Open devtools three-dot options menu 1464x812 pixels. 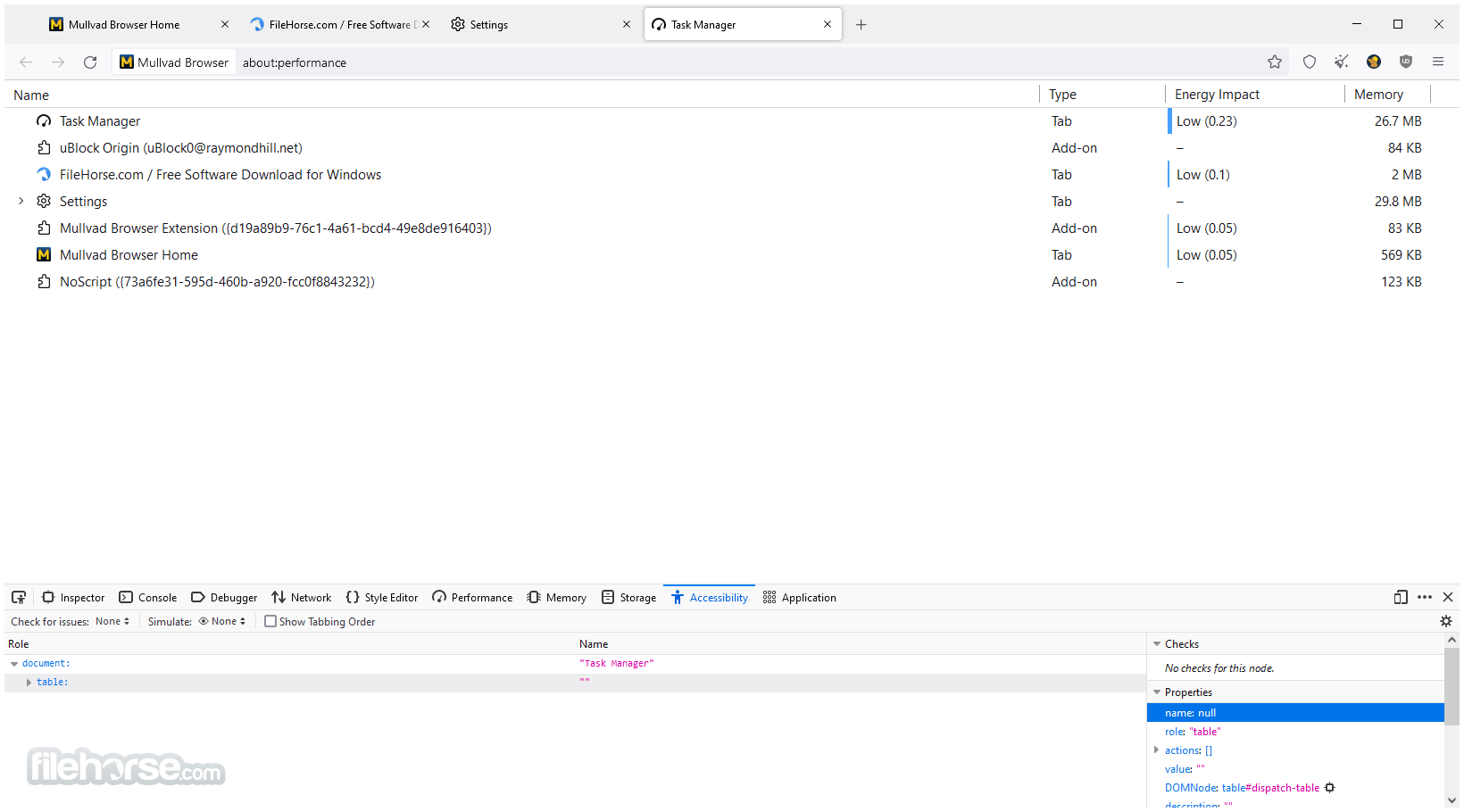pos(1425,598)
